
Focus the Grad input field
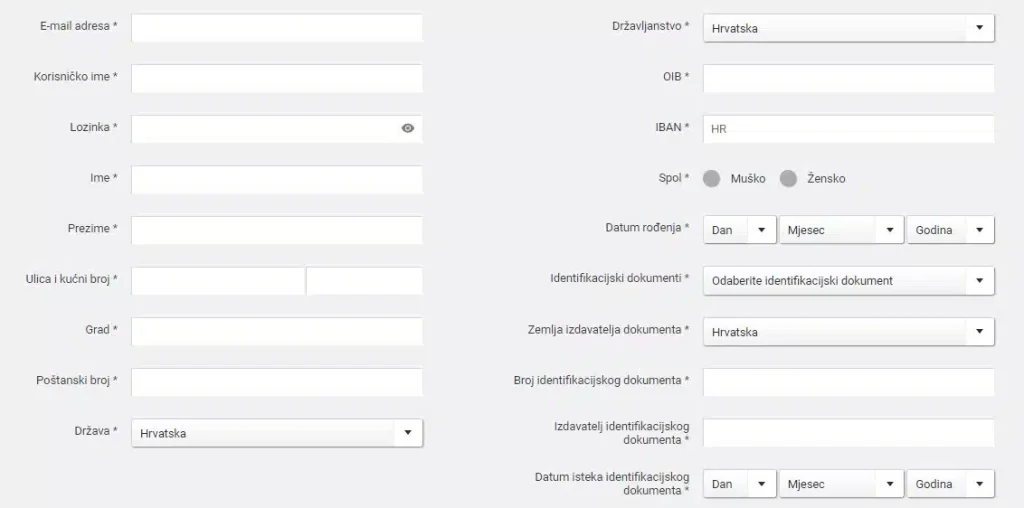[x=277, y=332]
